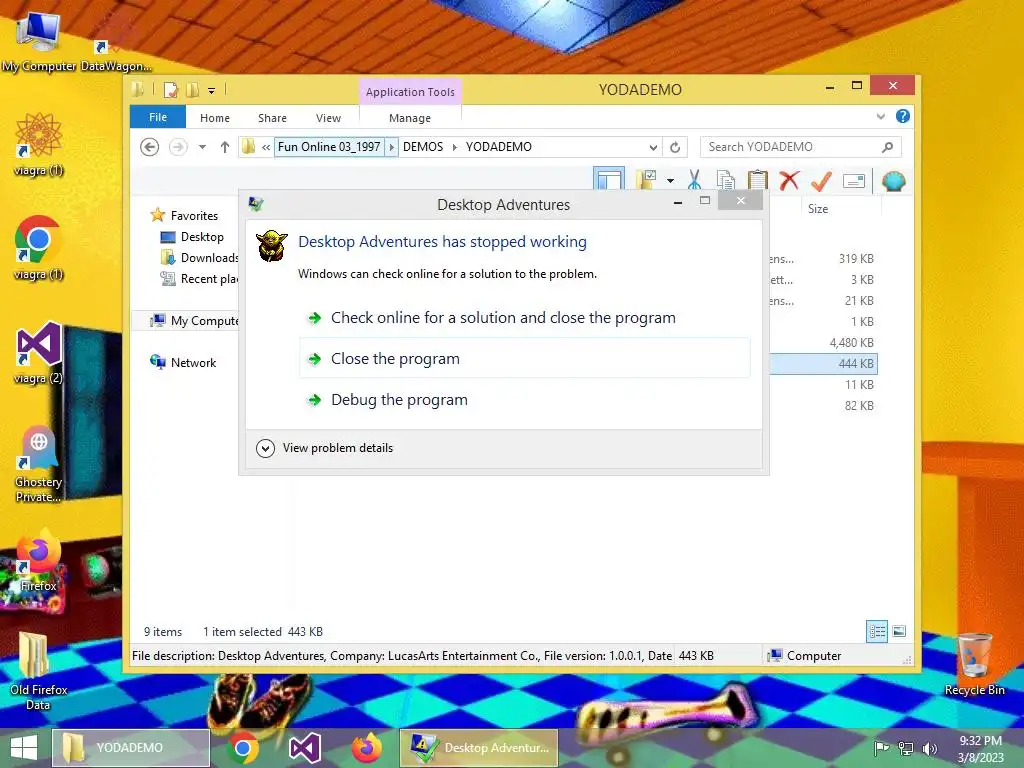Click Visual Studio icon in taskbar

click(x=304, y=748)
